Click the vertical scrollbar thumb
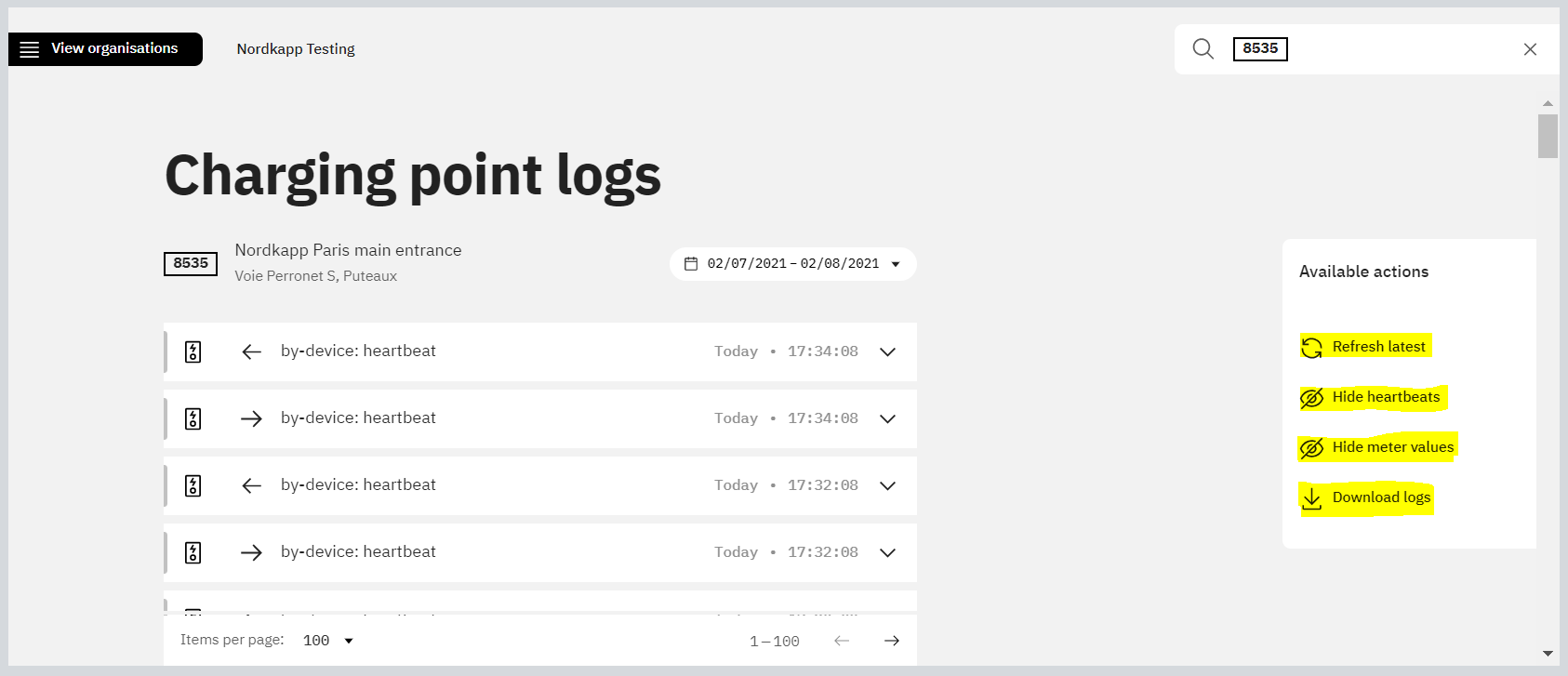Viewport: 1568px width, 676px height. pyautogui.click(x=1548, y=137)
